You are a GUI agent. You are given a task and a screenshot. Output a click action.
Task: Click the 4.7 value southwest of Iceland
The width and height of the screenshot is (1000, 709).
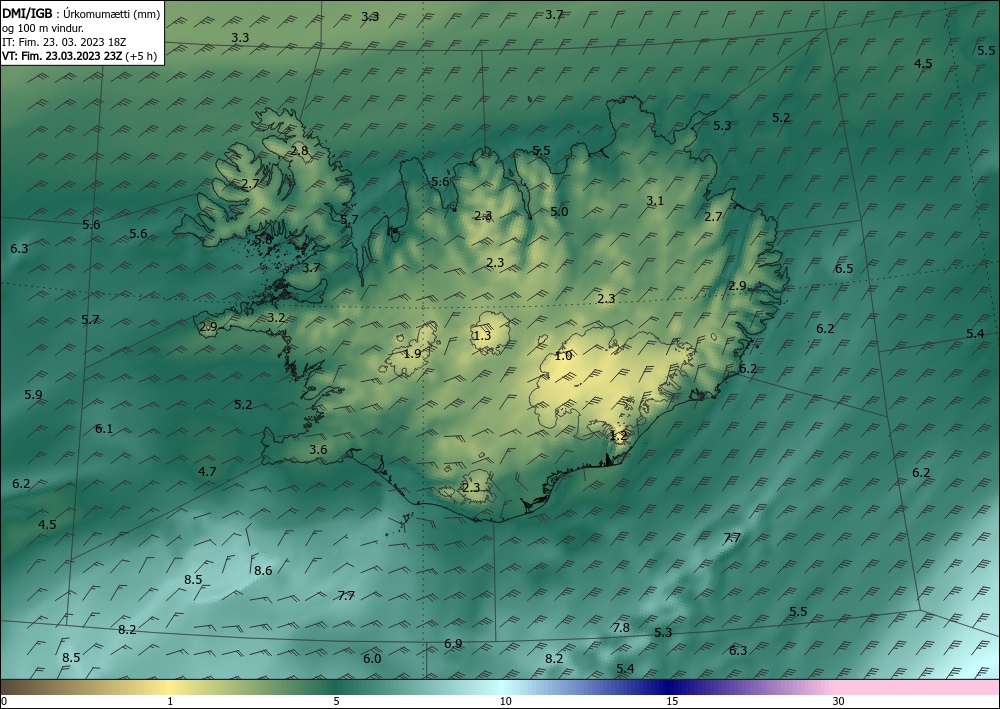coord(207,472)
